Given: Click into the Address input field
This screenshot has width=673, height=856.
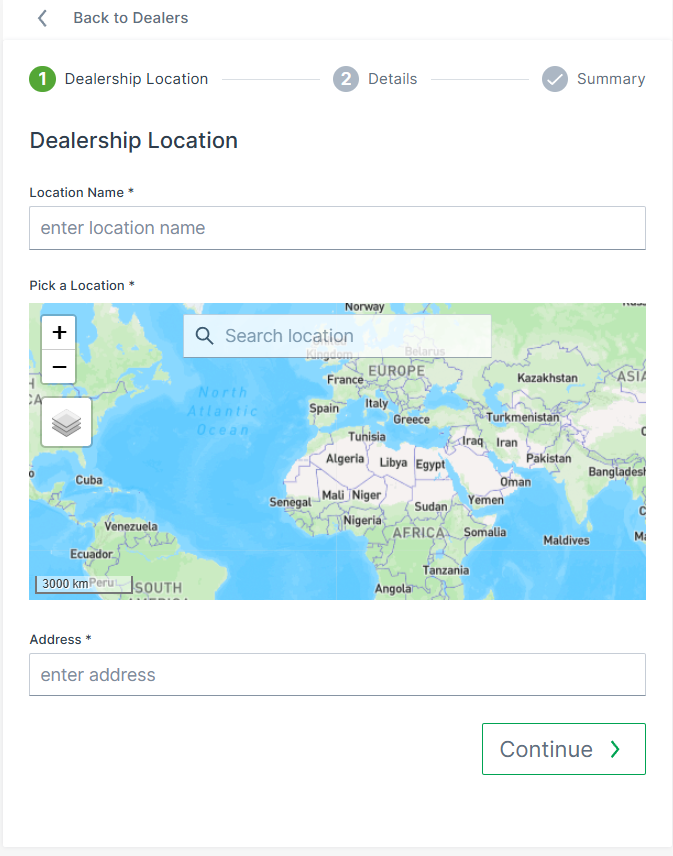Looking at the screenshot, I should click(x=337, y=675).
